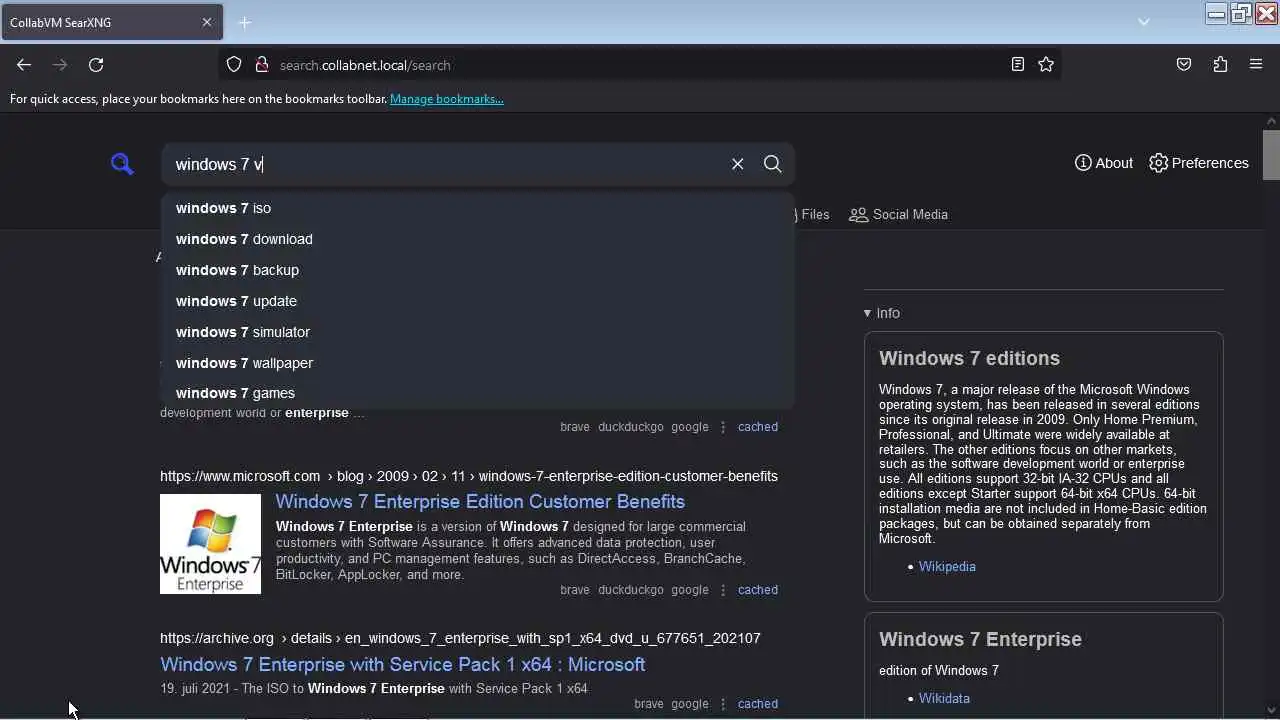Click the archive.org result URL
The image size is (1280, 720).
[x=460, y=638]
